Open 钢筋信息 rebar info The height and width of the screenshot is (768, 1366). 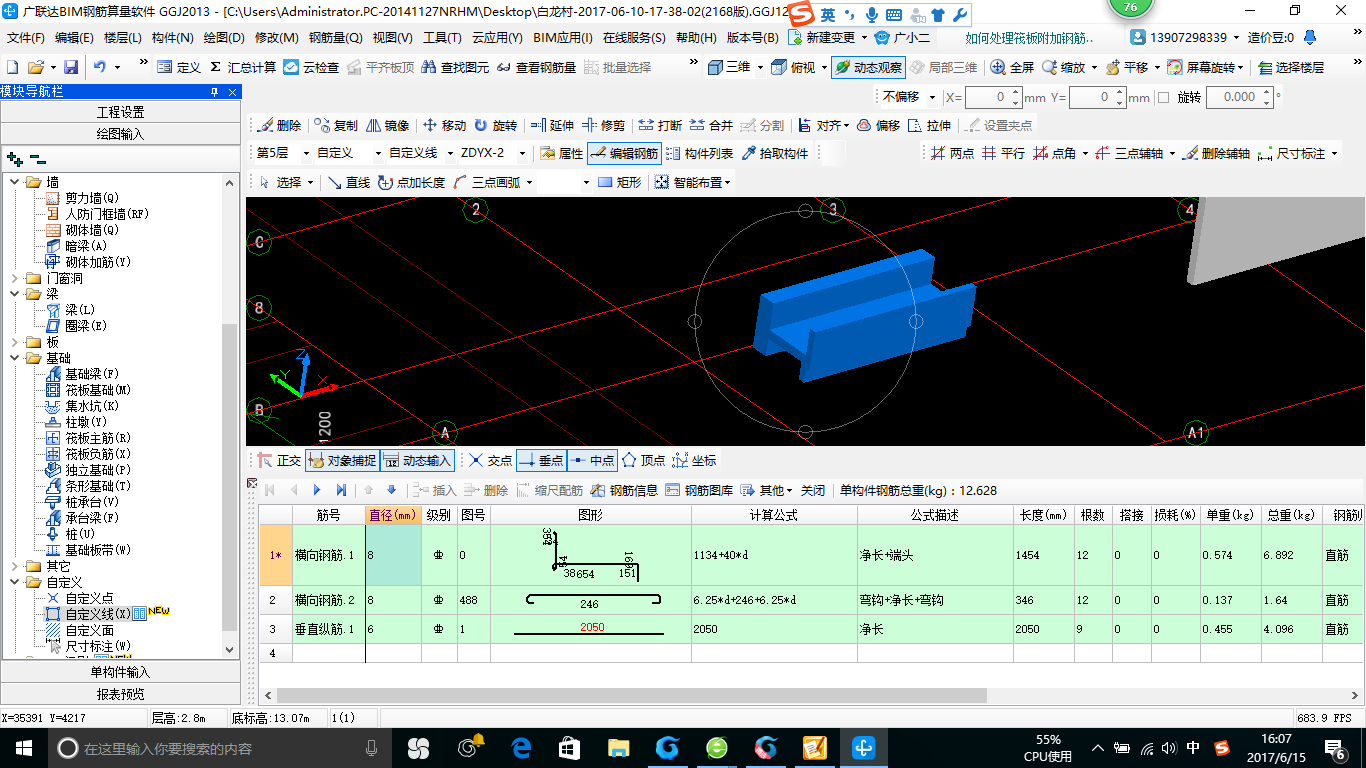click(x=624, y=490)
